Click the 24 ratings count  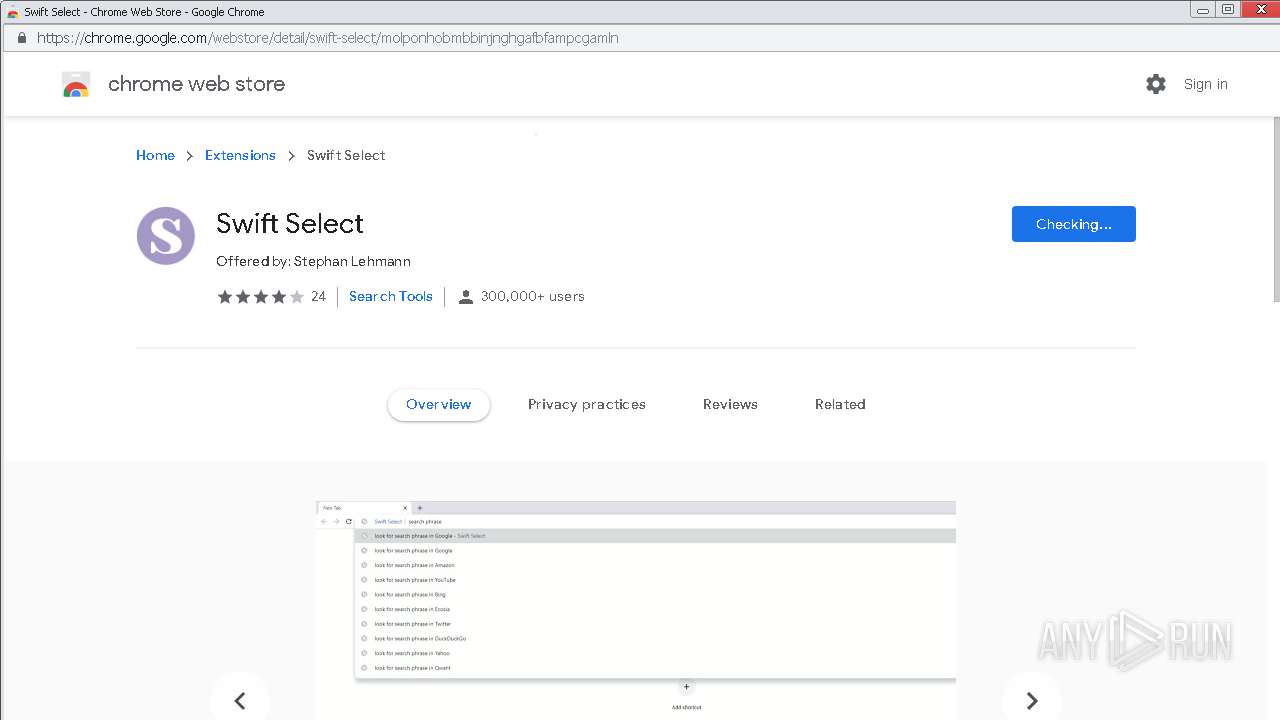point(318,296)
